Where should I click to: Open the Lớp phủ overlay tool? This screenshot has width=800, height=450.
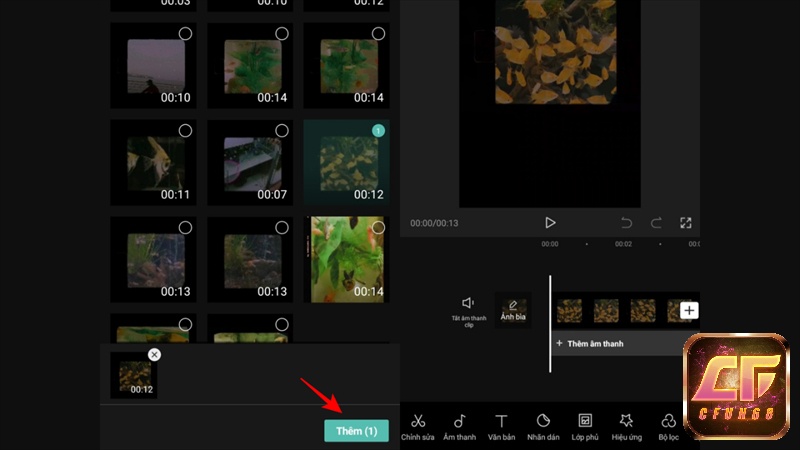point(585,427)
